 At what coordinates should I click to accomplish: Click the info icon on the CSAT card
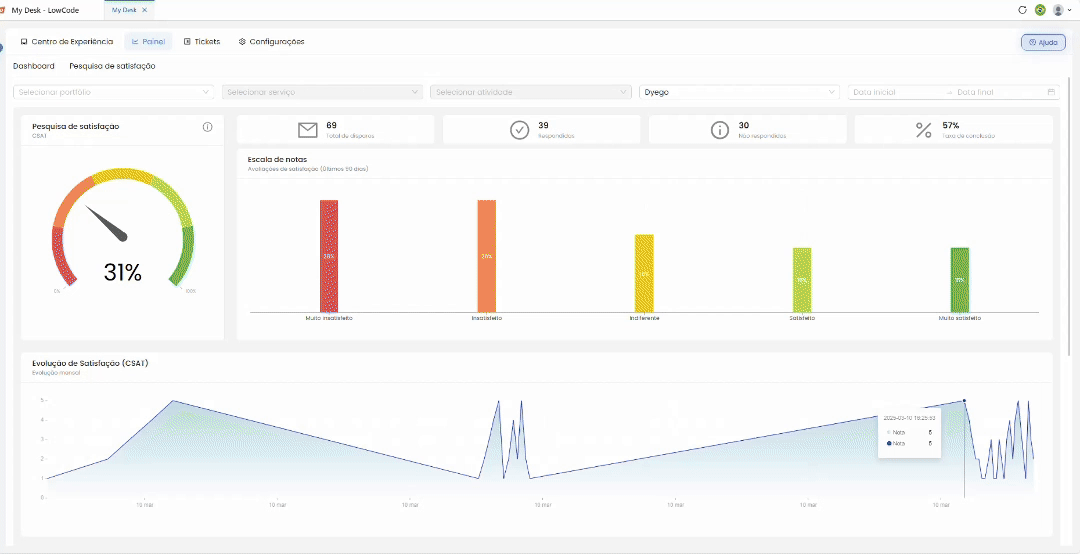[x=207, y=127]
